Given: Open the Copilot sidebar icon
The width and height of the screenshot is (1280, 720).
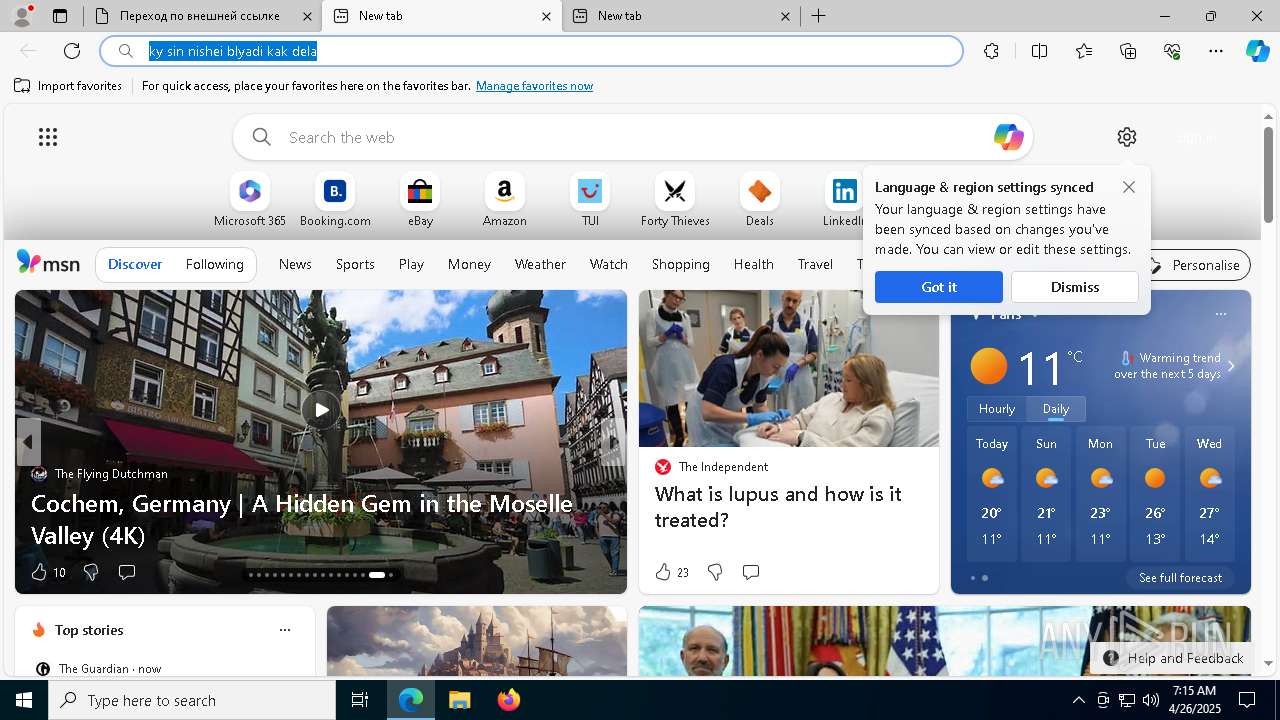Looking at the screenshot, I should (x=1257, y=51).
